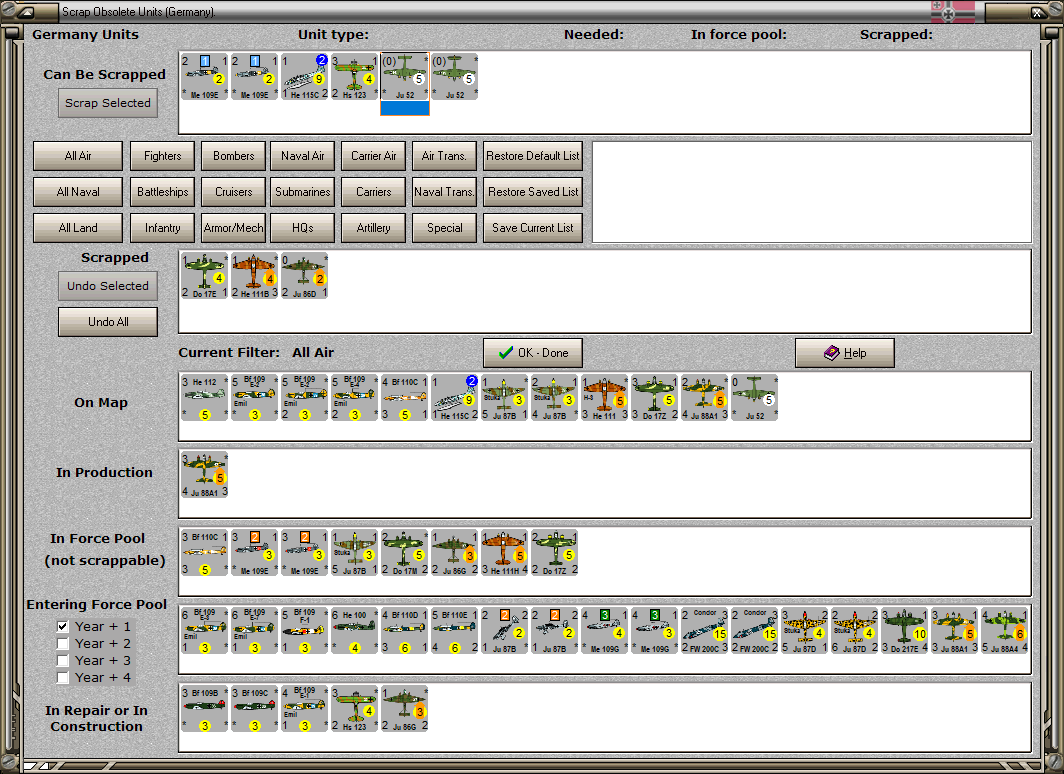Click the Hs 123 biplane in repair row
The width and height of the screenshot is (1064, 774).
click(x=355, y=709)
